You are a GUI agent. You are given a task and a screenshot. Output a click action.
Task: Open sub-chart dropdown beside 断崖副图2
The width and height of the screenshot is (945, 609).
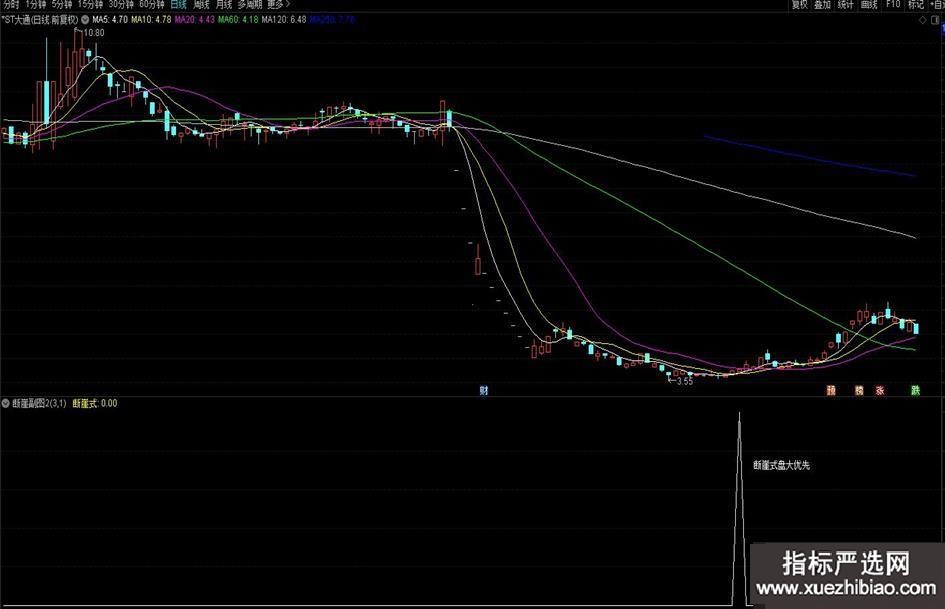tap(5, 403)
